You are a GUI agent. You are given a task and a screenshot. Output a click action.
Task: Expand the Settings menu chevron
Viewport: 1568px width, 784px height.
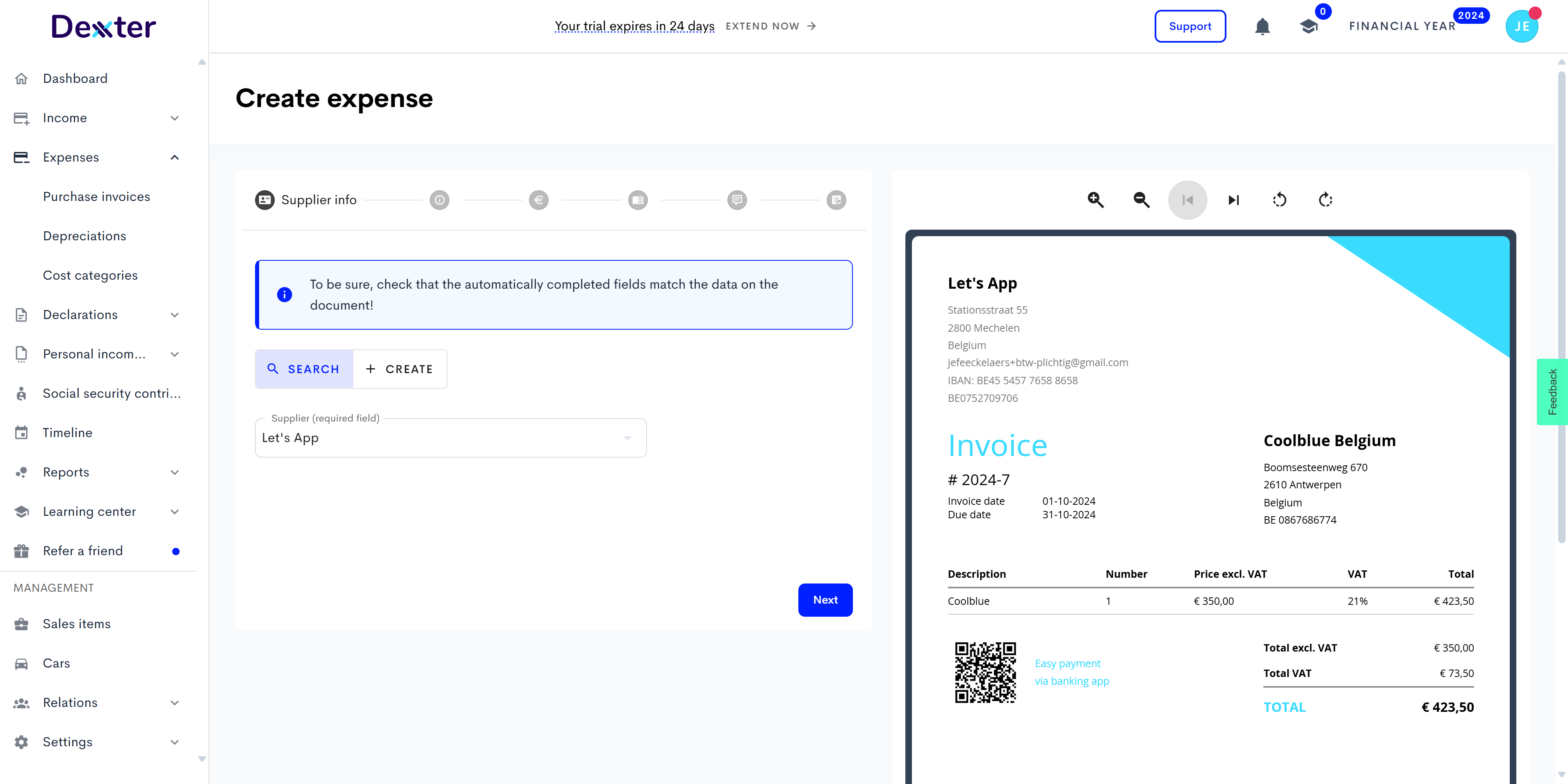click(x=175, y=742)
